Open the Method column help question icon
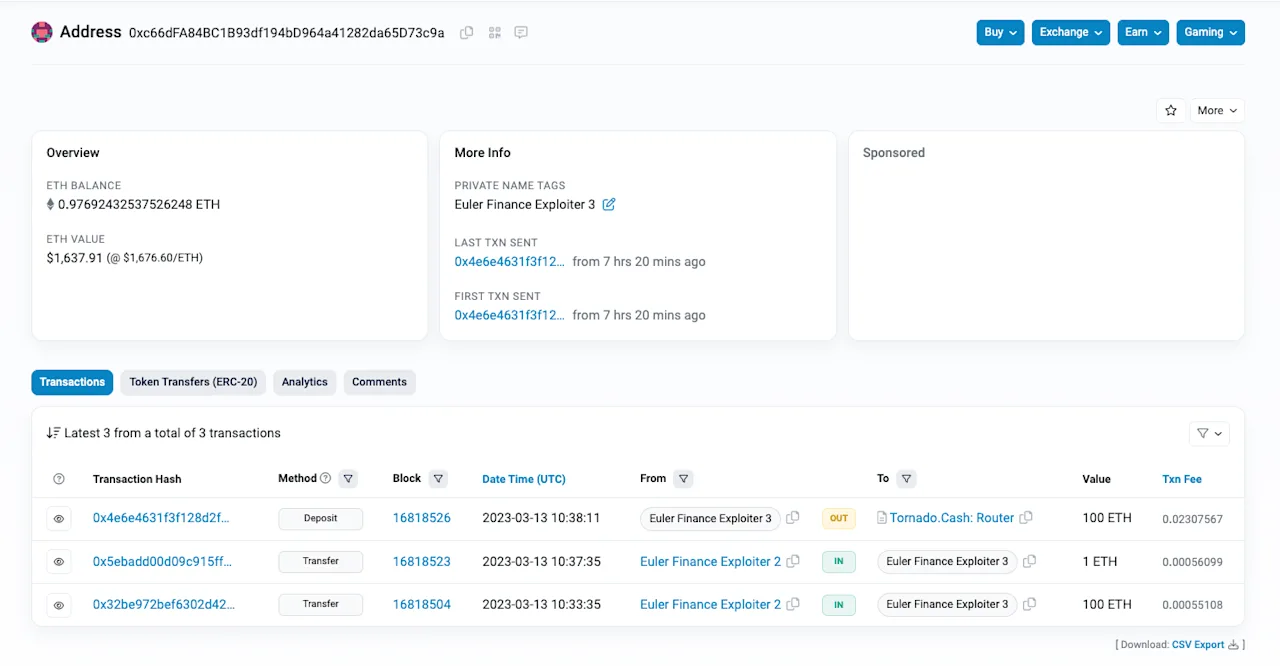Viewport: 1280px width, 666px height. [x=325, y=479]
